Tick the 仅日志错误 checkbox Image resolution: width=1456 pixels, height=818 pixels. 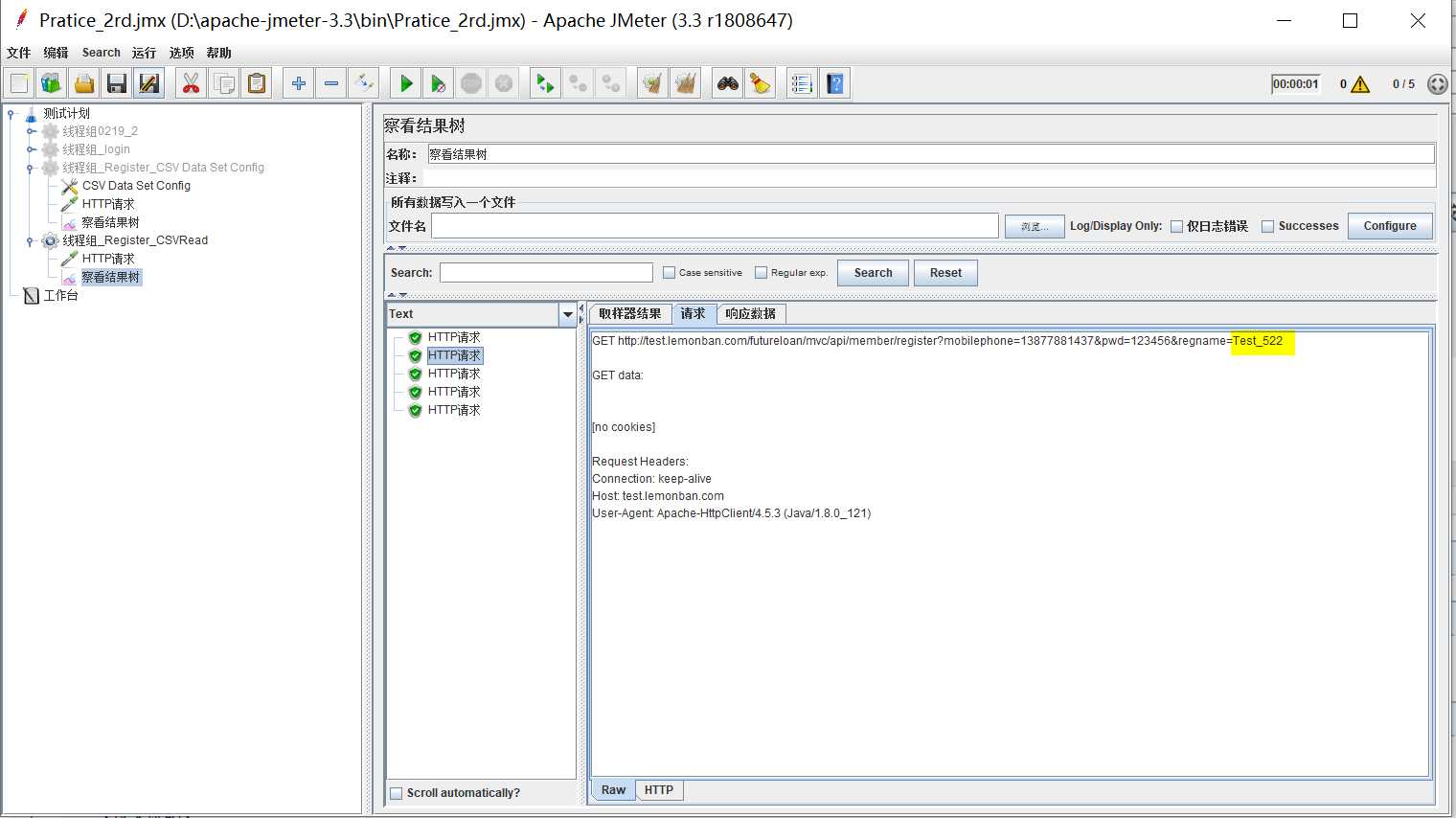1176,227
